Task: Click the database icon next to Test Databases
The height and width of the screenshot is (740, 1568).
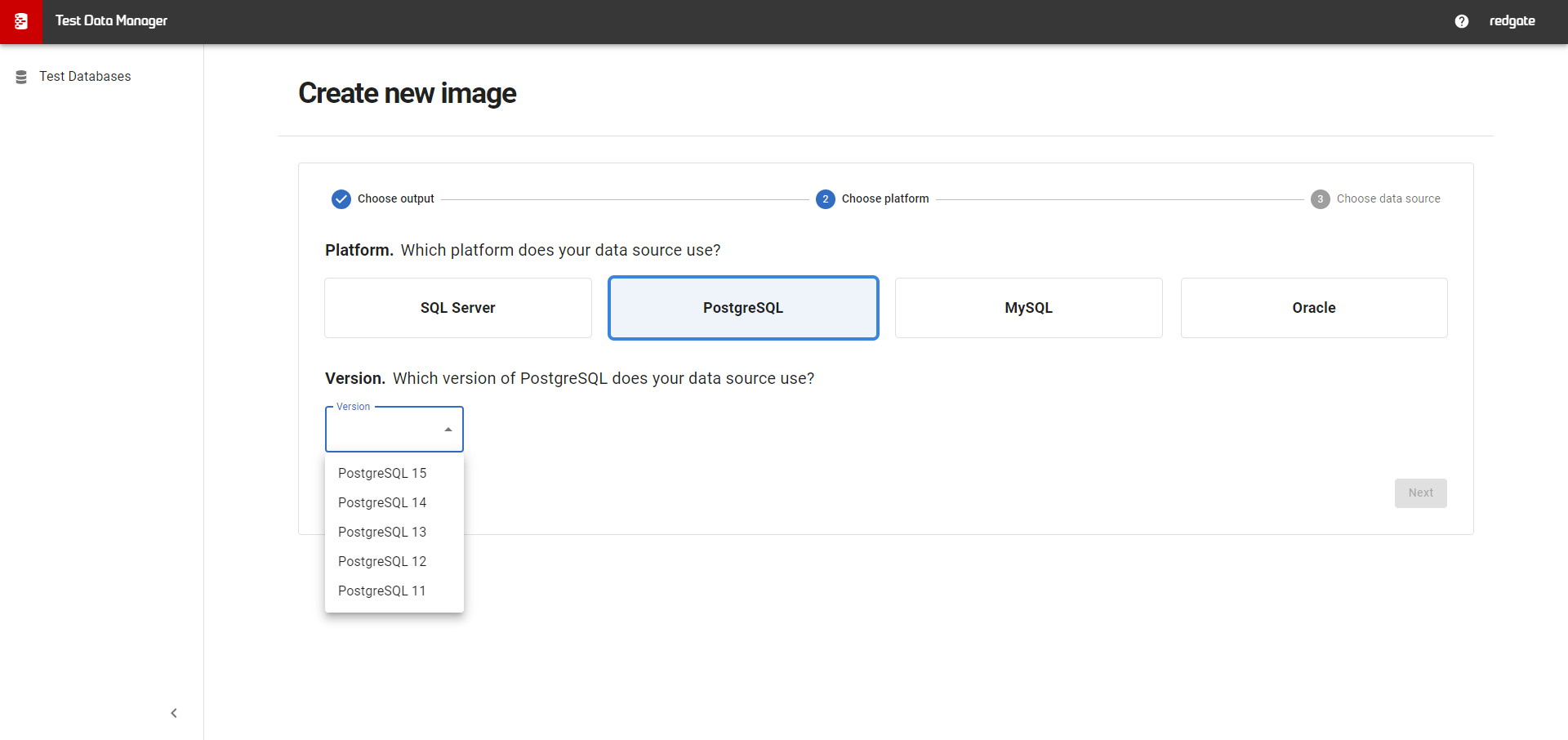Action: (20, 76)
